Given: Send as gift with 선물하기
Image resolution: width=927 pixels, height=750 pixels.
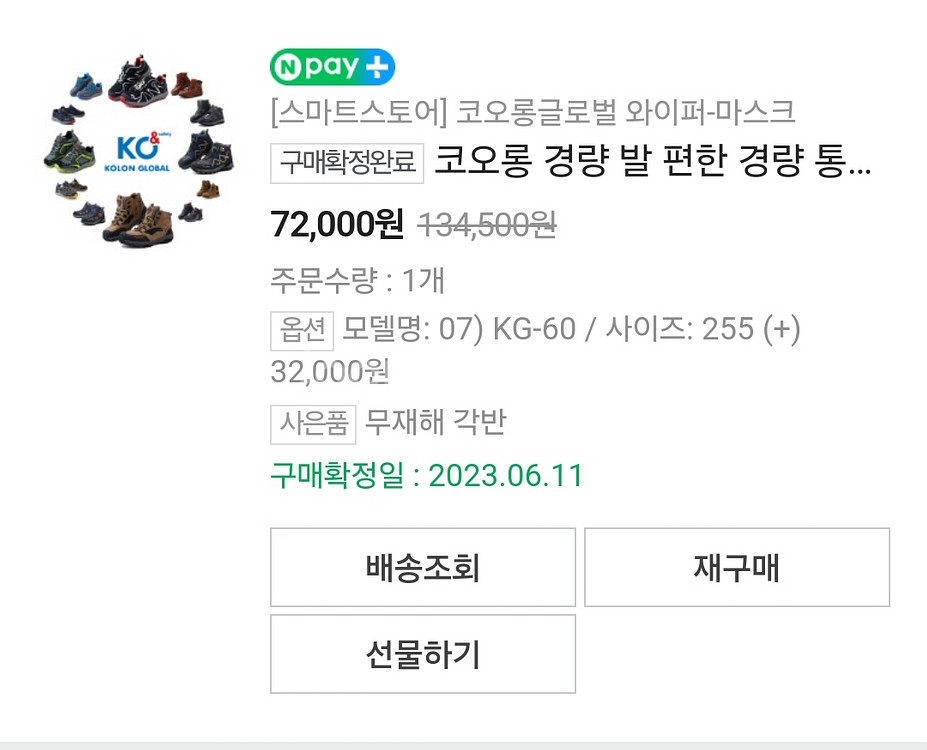Looking at the screenshot, I should [x=423, y=654].
